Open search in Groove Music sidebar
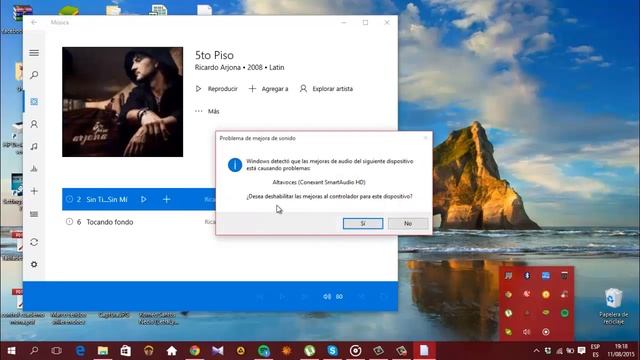 pyautogui.click(x=34, y=75)
